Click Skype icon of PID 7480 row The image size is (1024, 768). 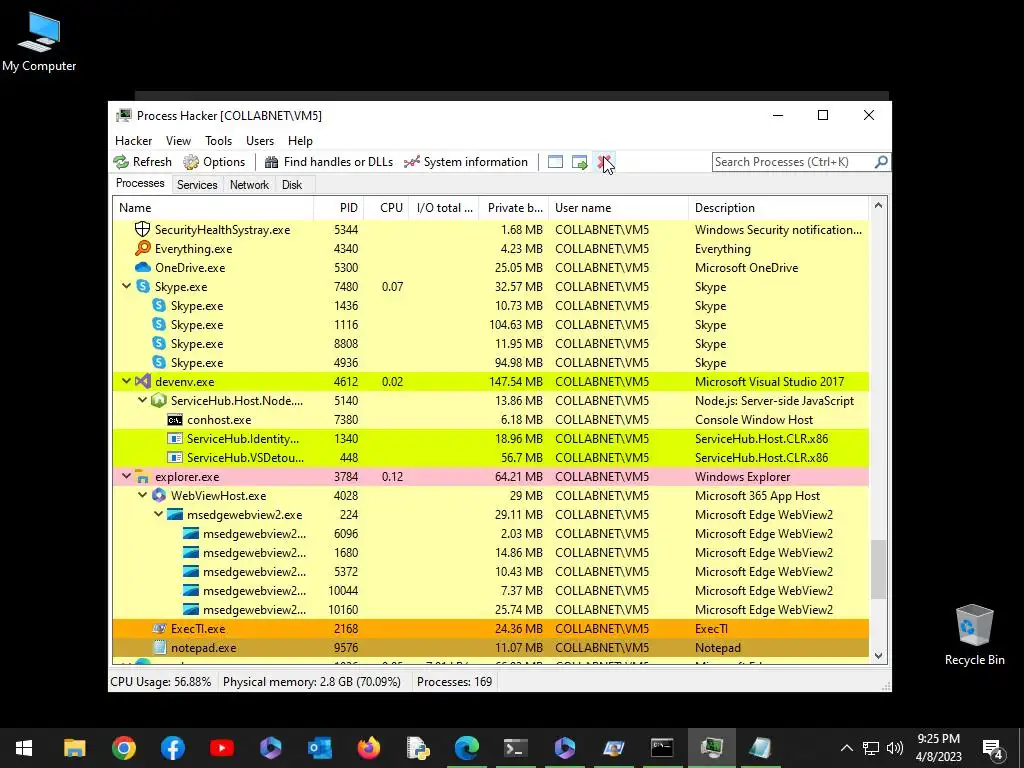click(x=142, y=286)
